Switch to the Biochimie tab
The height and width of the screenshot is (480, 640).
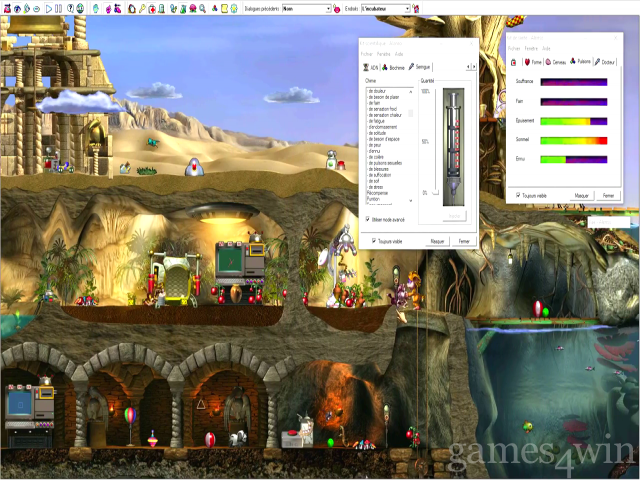click(x=397, y=67)
